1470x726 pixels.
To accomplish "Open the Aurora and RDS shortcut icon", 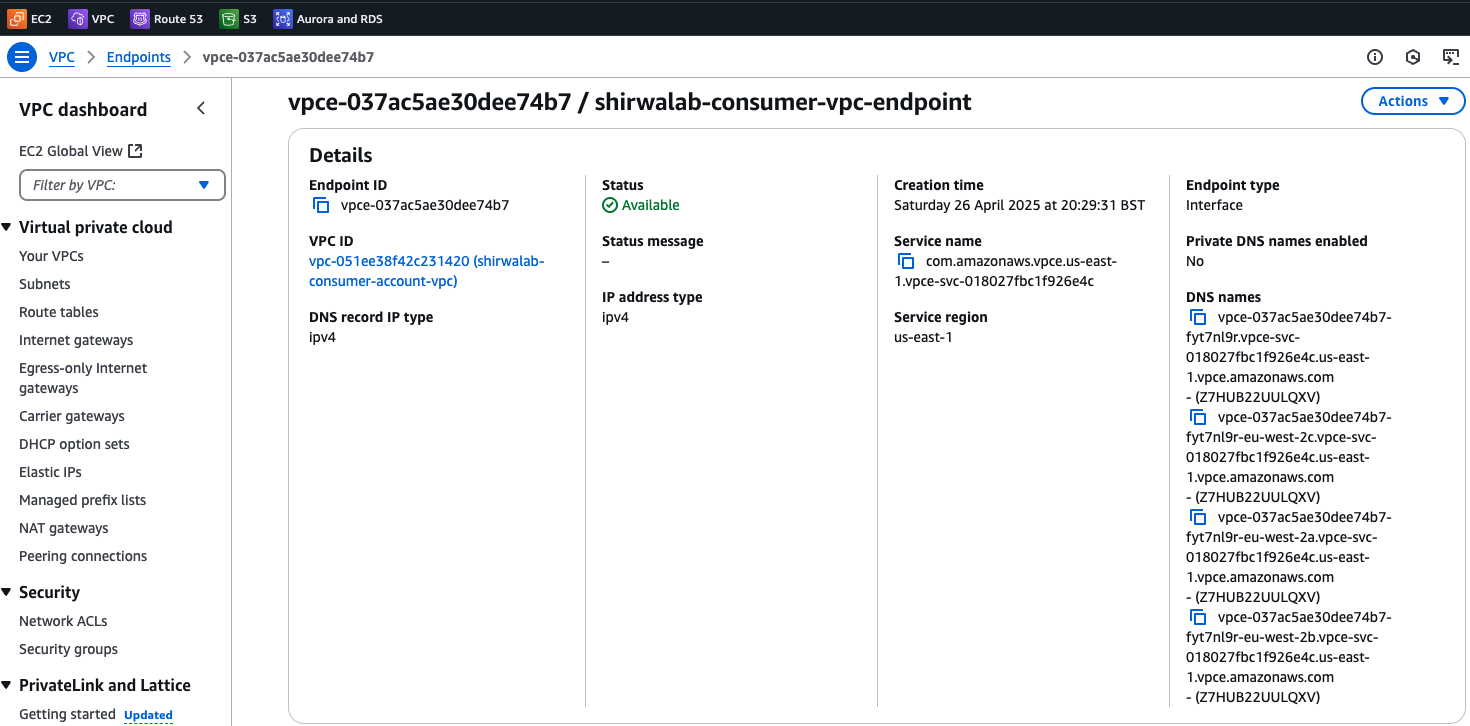I will pos(283,18).
